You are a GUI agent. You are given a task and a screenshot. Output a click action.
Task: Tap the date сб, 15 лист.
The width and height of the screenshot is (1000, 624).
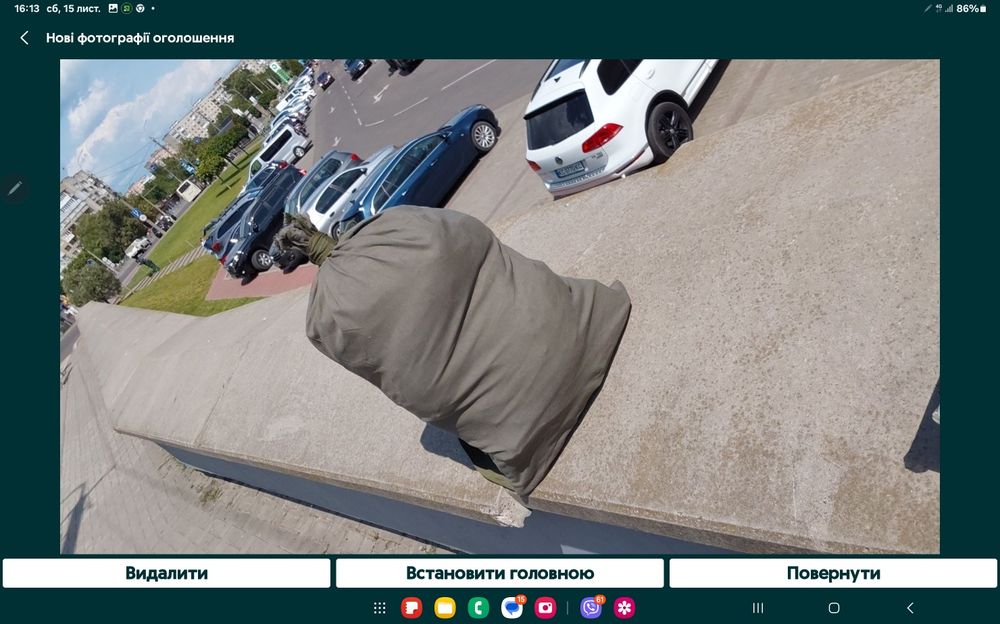(x=73, y=8)
